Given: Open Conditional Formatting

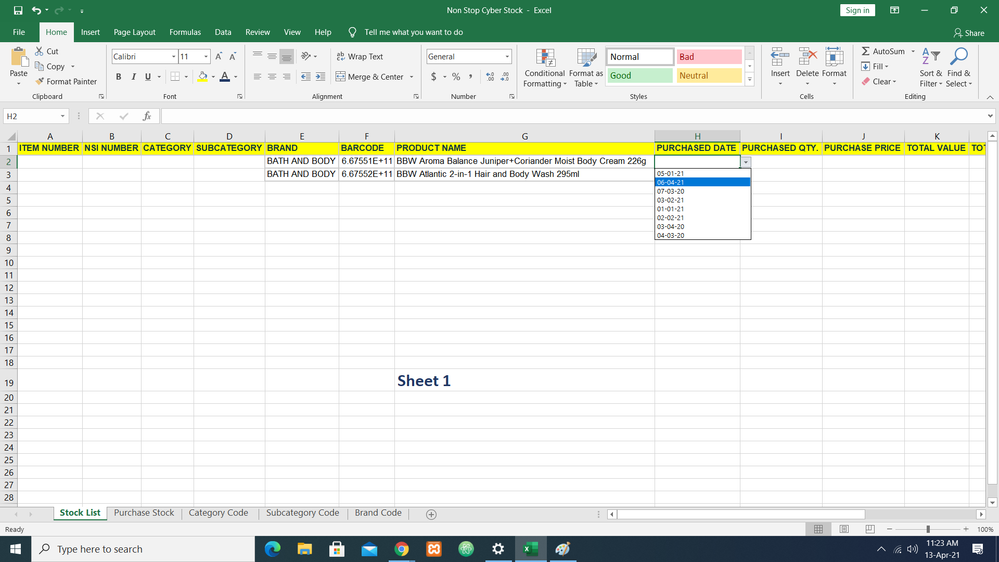Looking at the screenshot, I should coord(545,68).
